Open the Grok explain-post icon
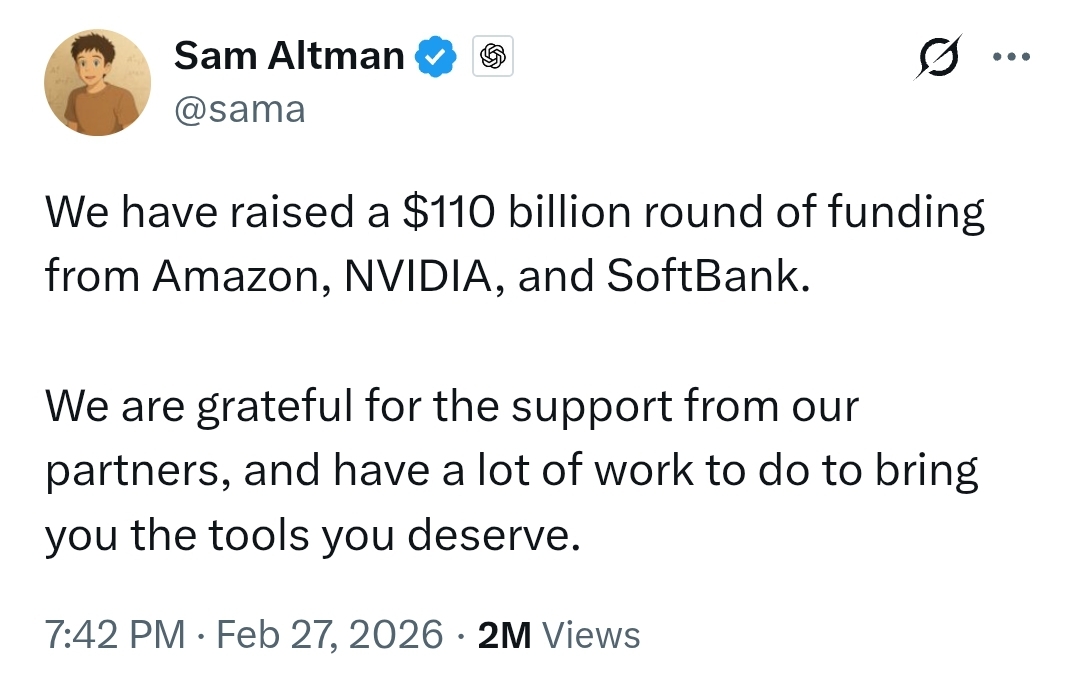This screenshot has width=1079, height=695. [940, 58]
